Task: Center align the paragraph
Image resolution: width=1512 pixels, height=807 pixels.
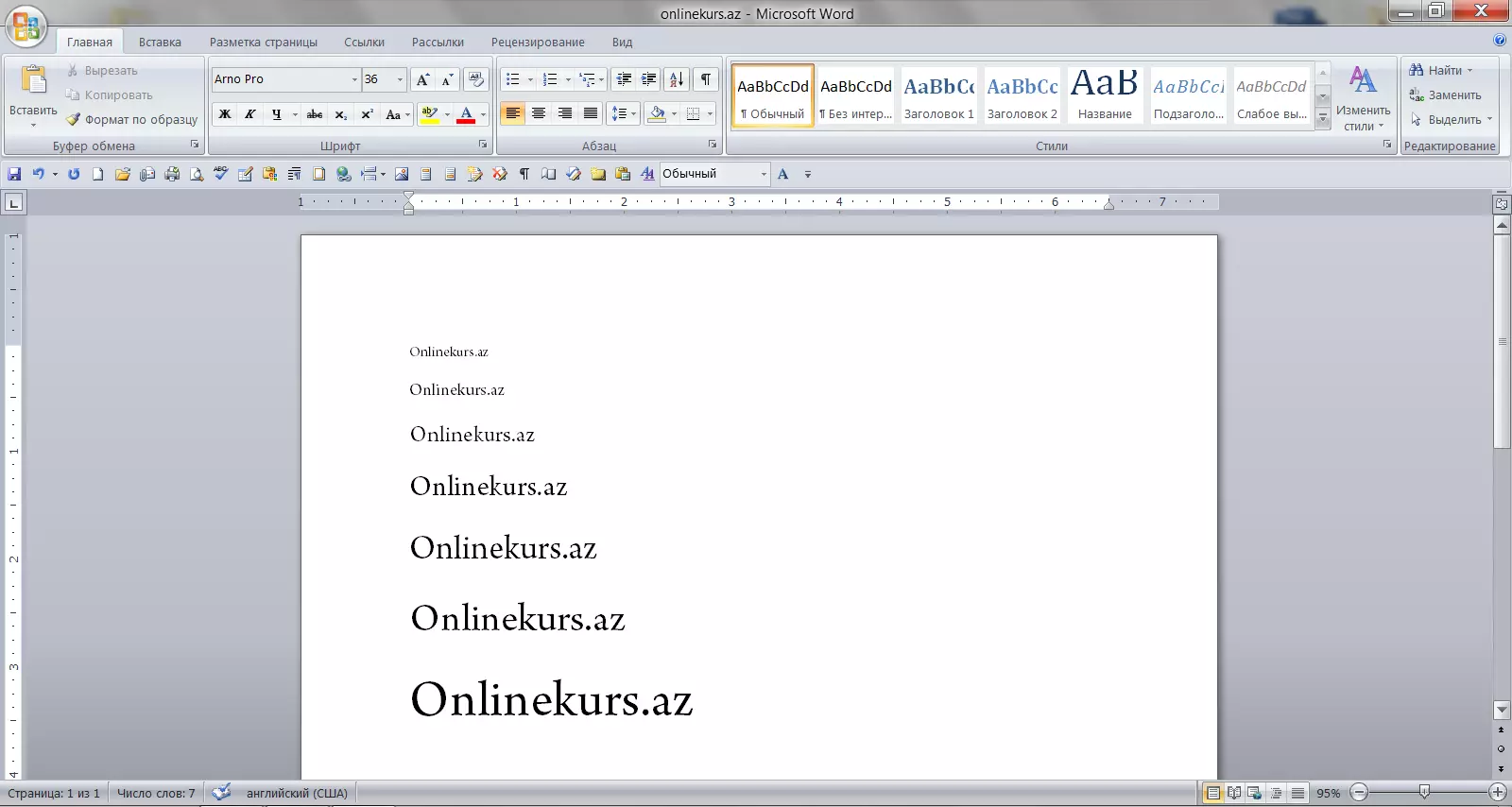Action: tap(539, 113)
